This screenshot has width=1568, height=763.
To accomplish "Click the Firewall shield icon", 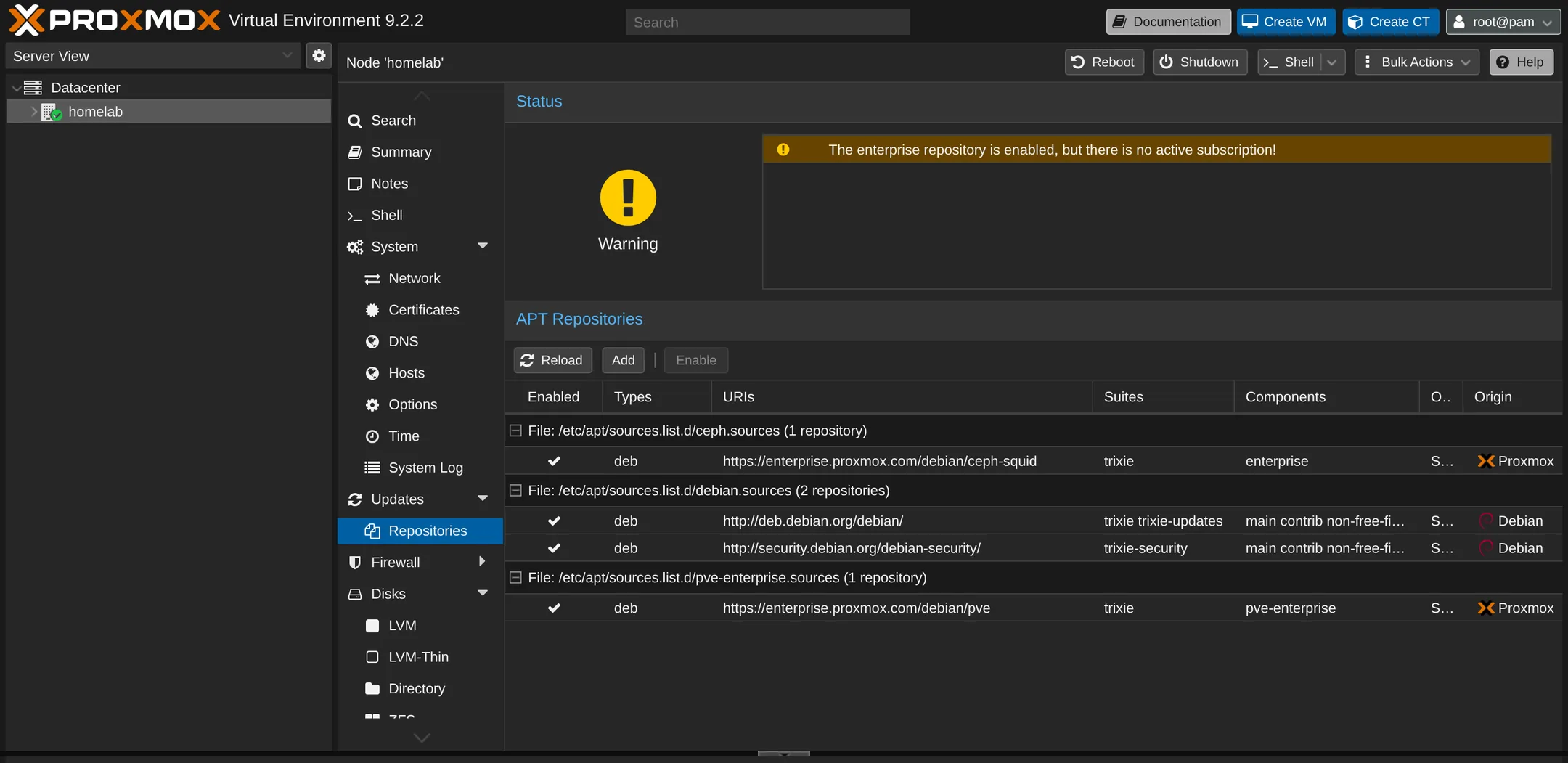I will [355, 563].
